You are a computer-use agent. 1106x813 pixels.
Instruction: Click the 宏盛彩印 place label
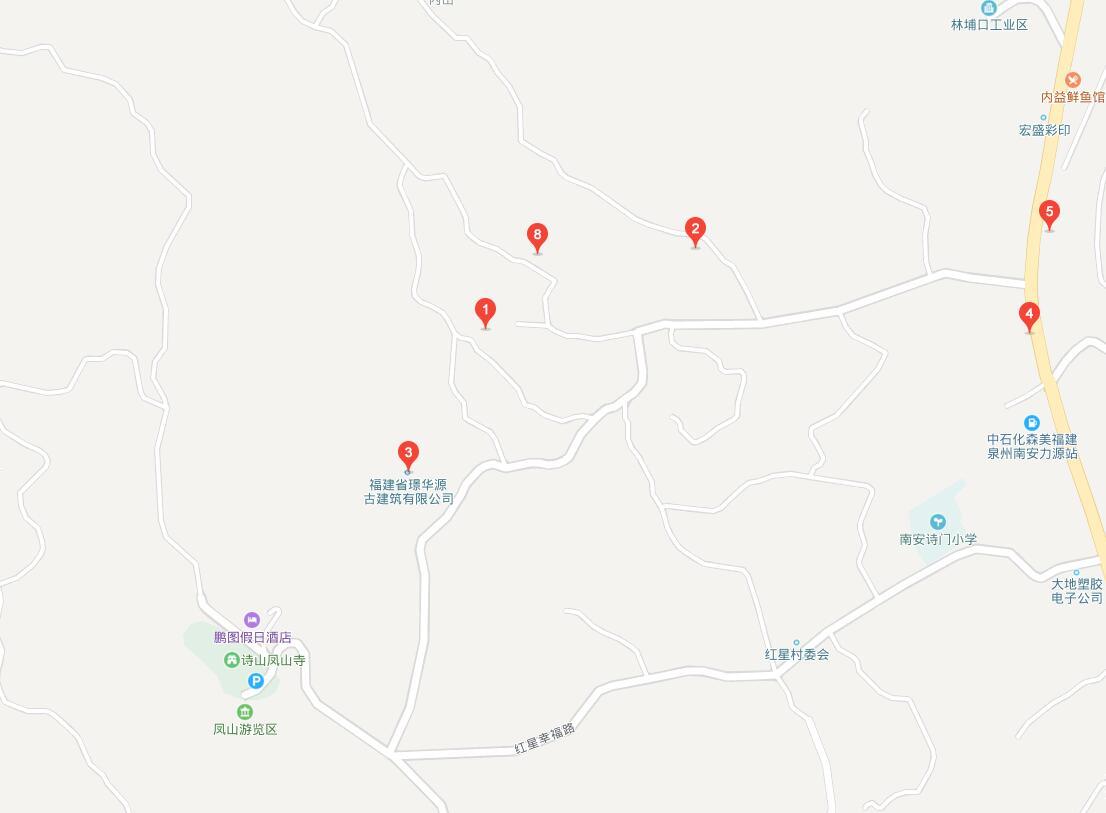[1045, 130]
